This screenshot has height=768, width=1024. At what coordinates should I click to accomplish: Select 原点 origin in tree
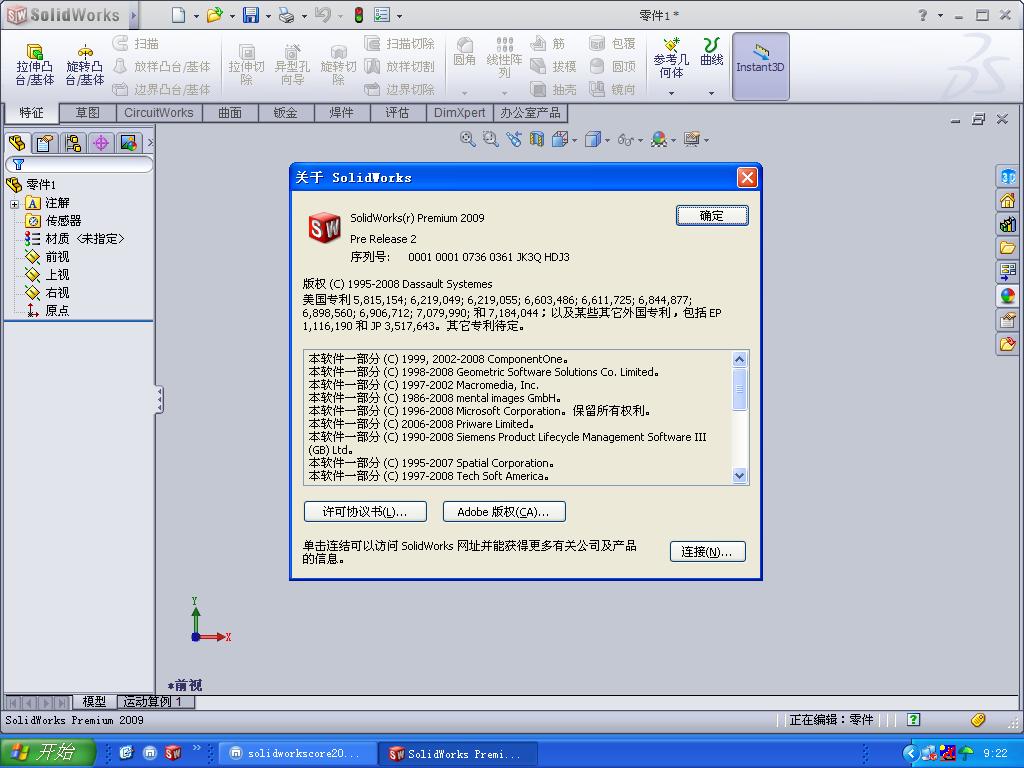coord(57,311)
